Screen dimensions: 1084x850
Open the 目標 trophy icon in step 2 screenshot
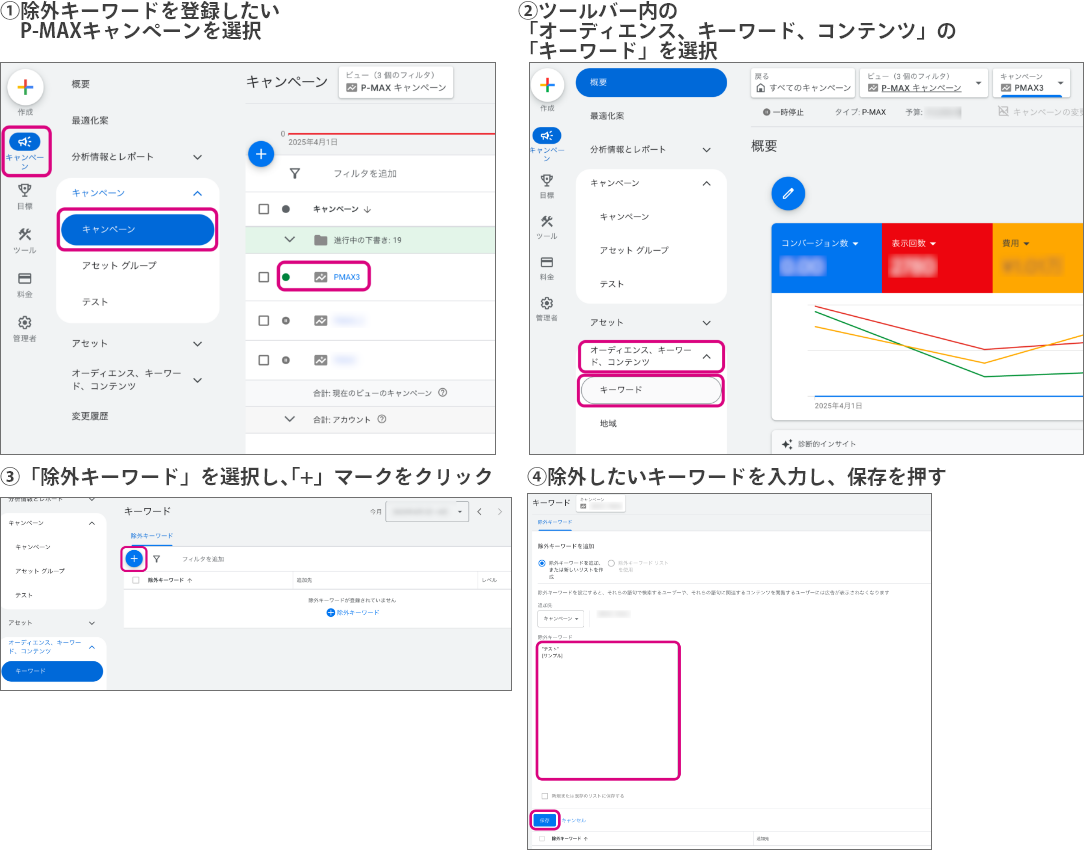547,180
